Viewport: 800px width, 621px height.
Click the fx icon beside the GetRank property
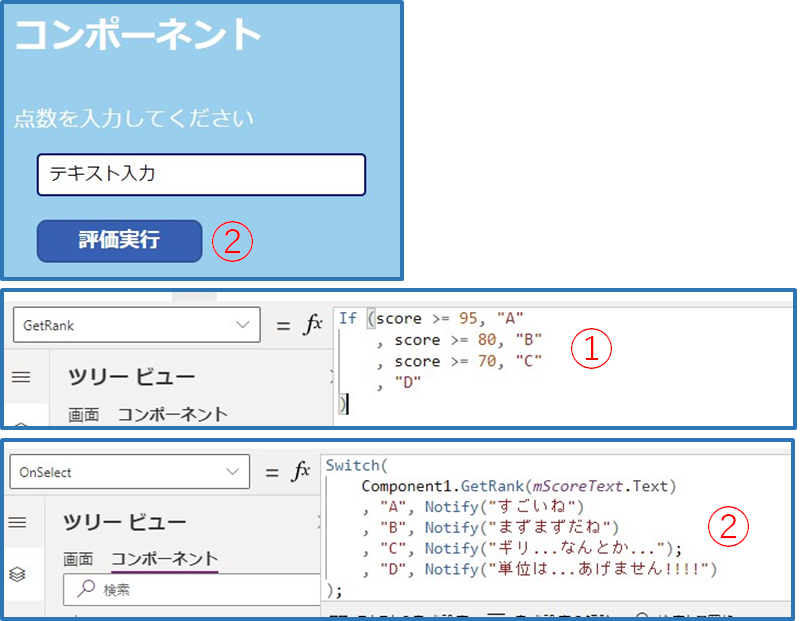coord(313,324)
